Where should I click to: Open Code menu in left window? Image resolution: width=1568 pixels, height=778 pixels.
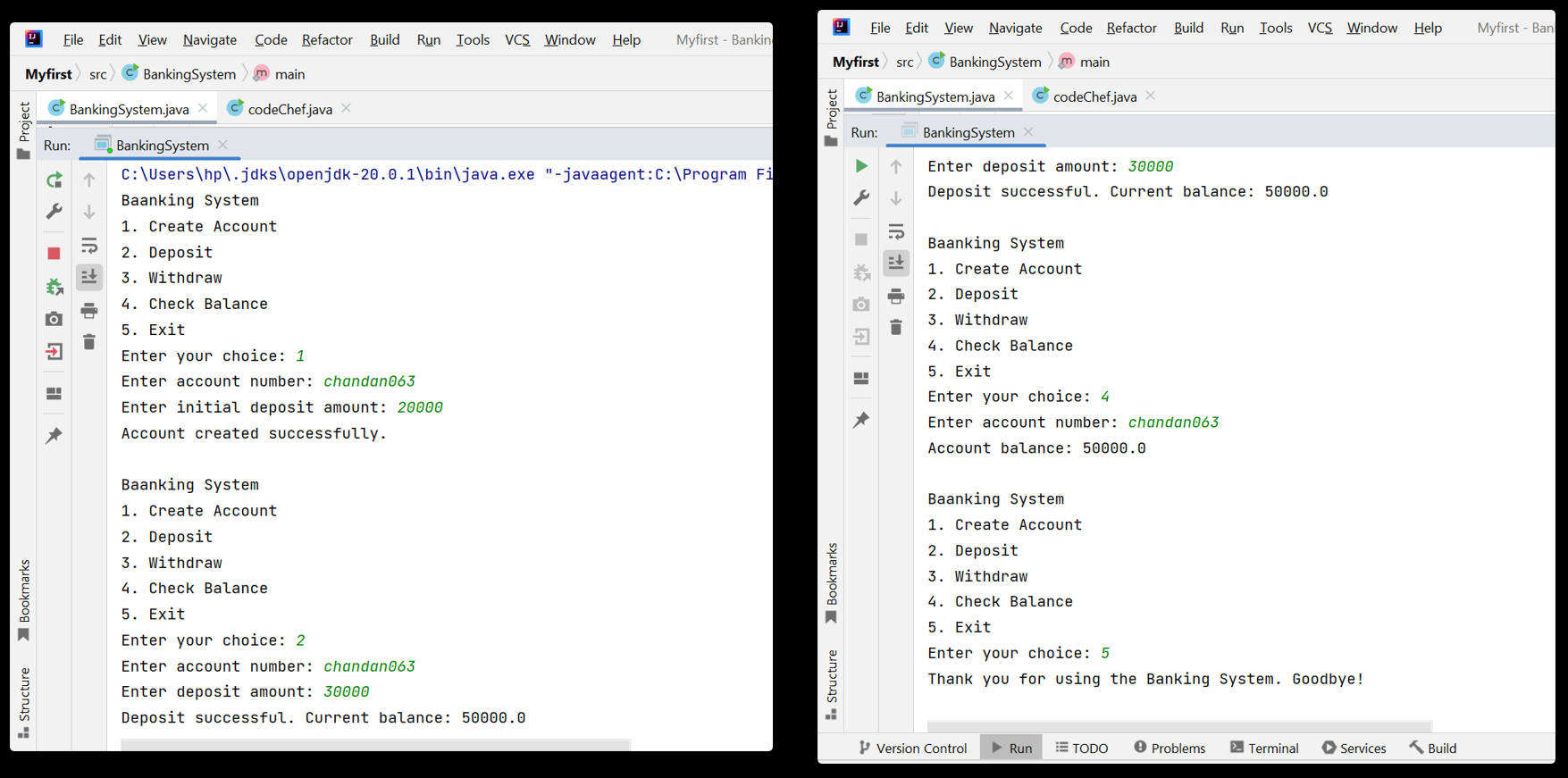point(271,39)
